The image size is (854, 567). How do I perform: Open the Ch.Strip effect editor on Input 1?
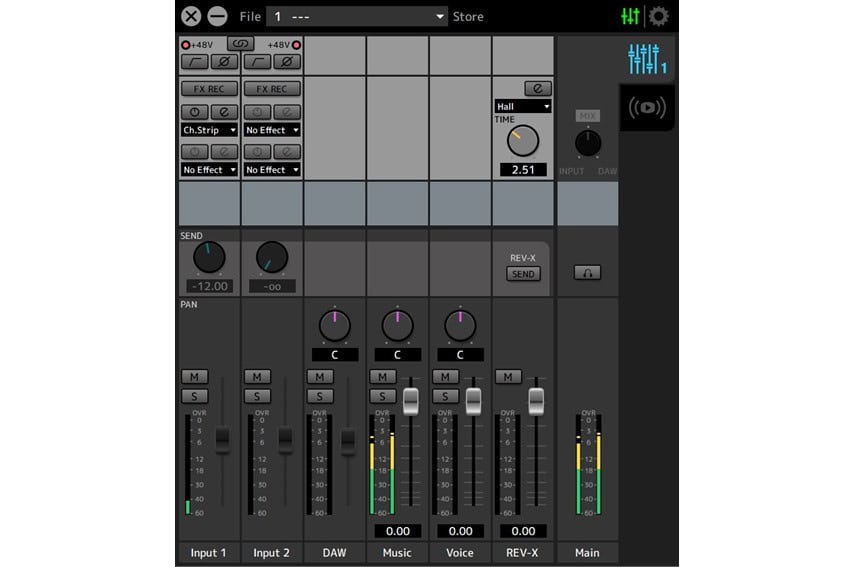[224, 112]
